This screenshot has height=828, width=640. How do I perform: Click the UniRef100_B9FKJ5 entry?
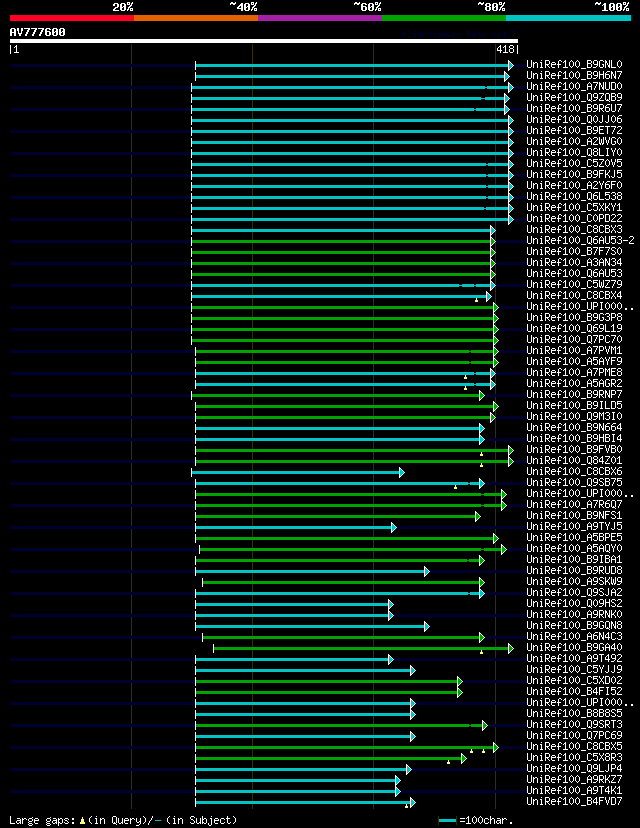574,174
